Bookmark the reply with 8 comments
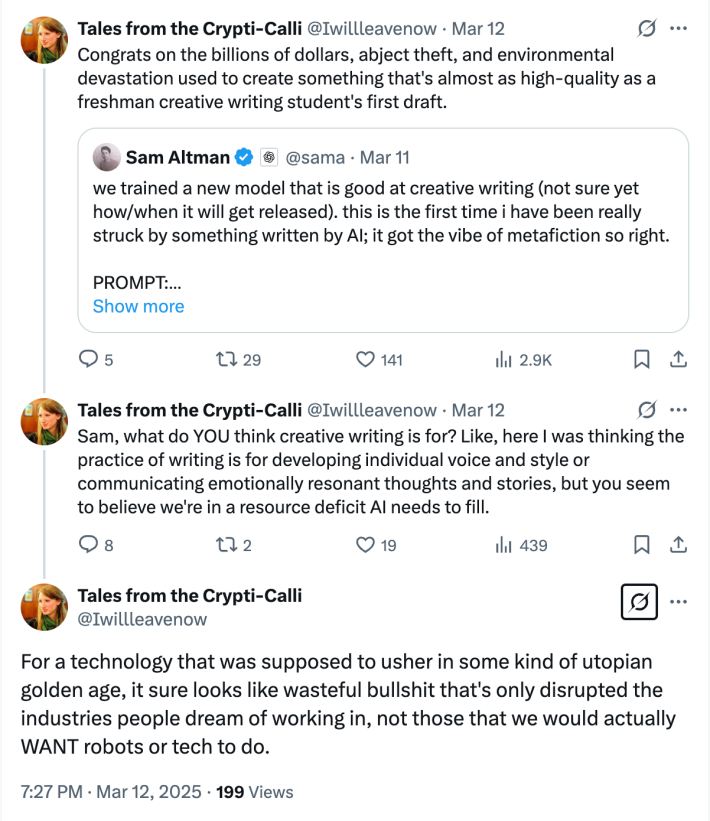The height and width of the screenshot is (821, 710). pyautogui.click(x=641, y=544)
